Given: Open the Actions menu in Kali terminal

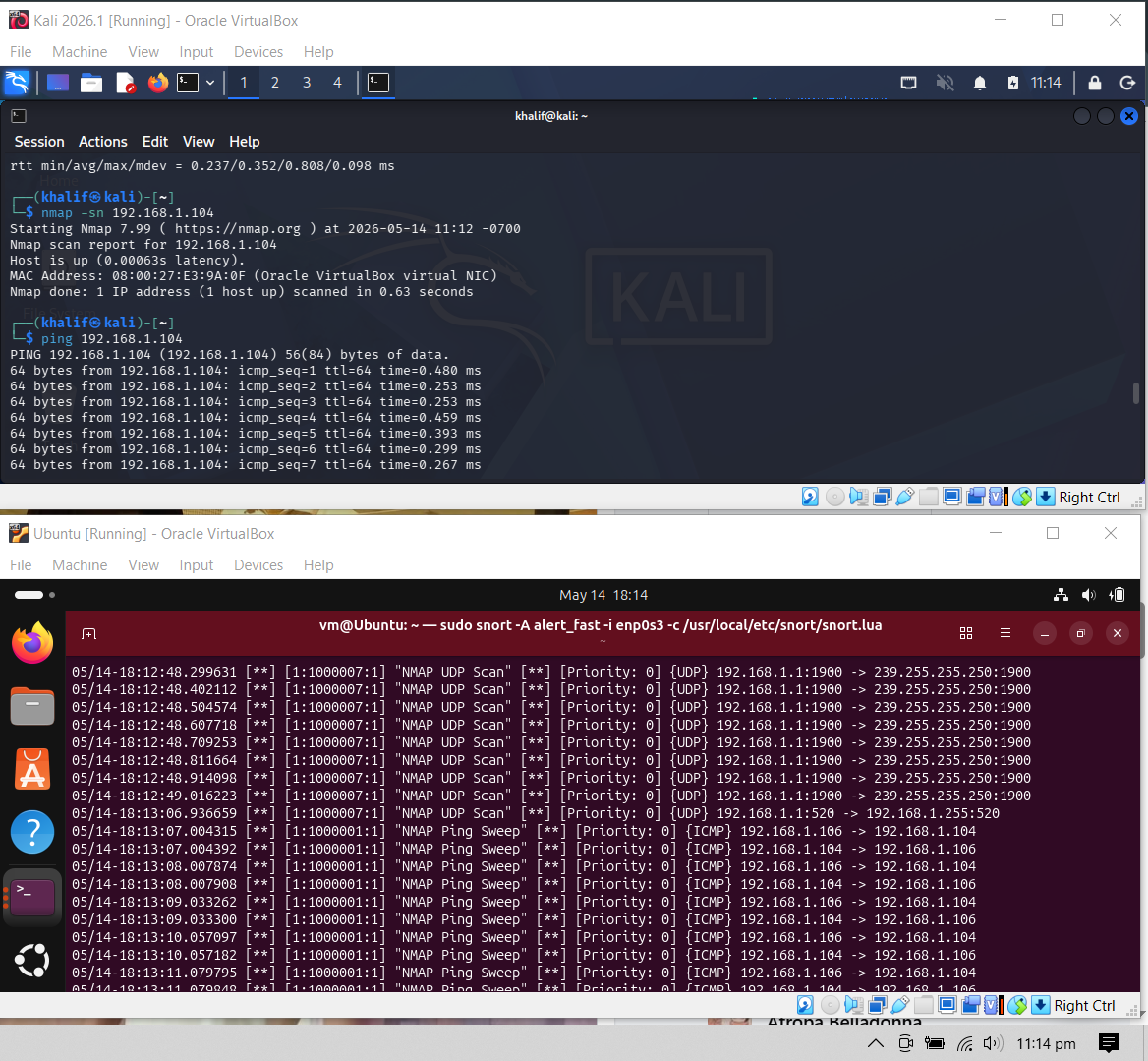Looking at the screenshot, I should pyautogui.click(x=102, y=142).
